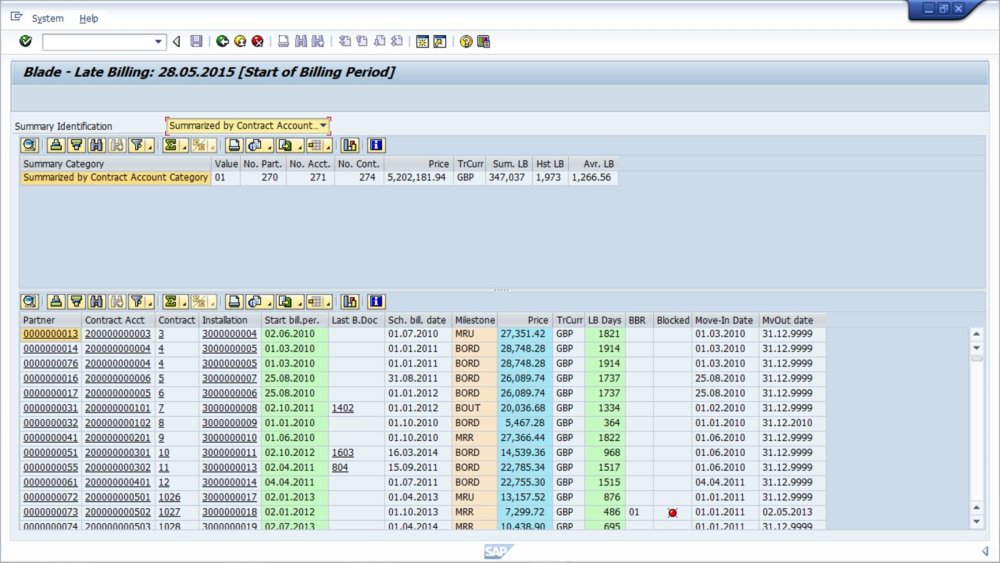Image resolution: width=1000 pixels, height=563 pixels.
Task: Click the Sort Ascending icon in the detail list toolbar
Action: tap(57, 301)
